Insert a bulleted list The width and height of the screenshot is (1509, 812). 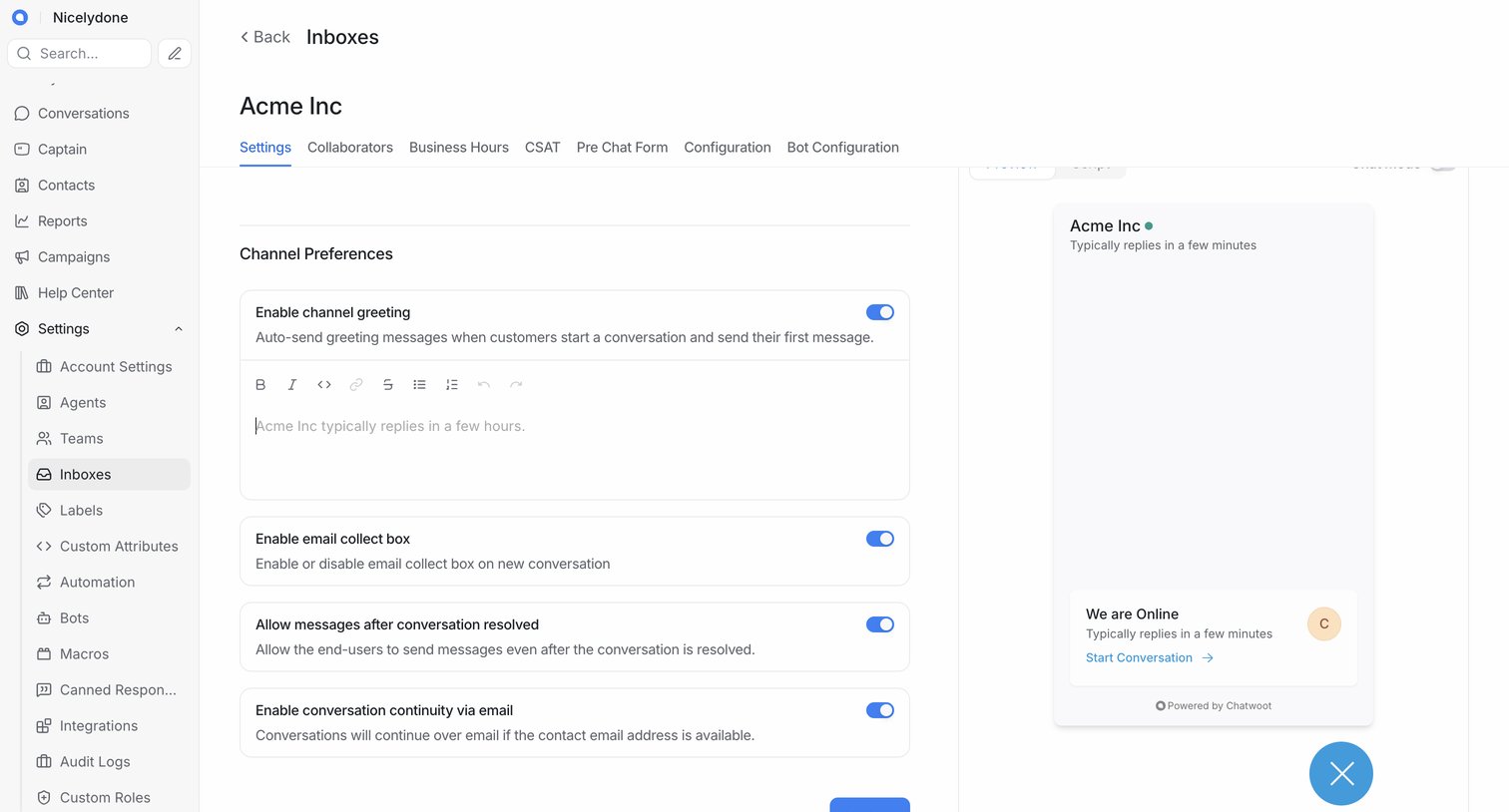coord(420,384)
